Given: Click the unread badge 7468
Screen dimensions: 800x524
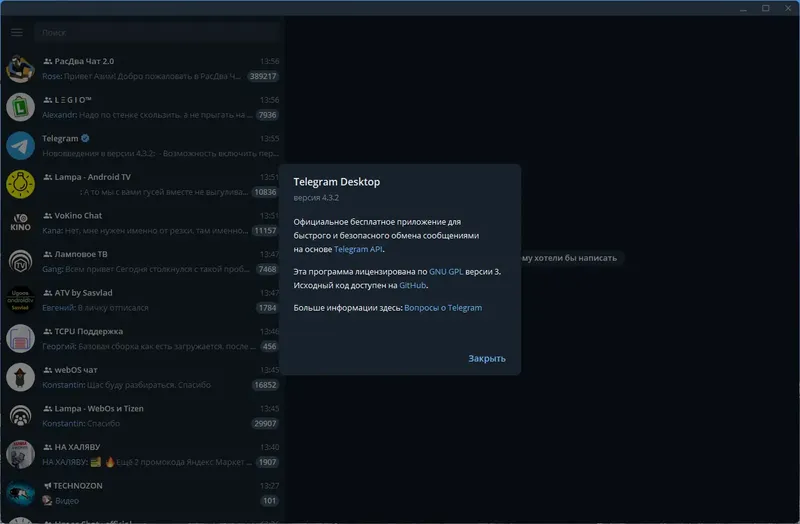Looking at the screenshot, I should tap(267, 269).
